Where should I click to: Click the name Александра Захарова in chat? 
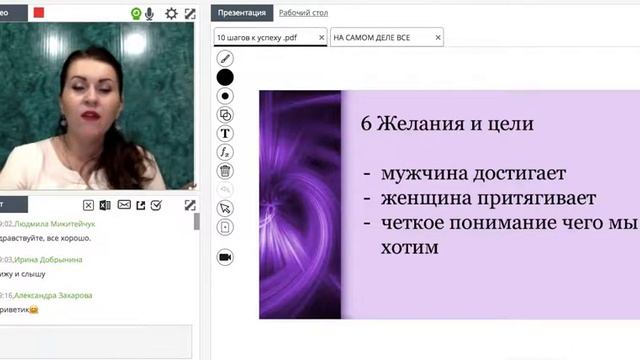coord(53,295)
